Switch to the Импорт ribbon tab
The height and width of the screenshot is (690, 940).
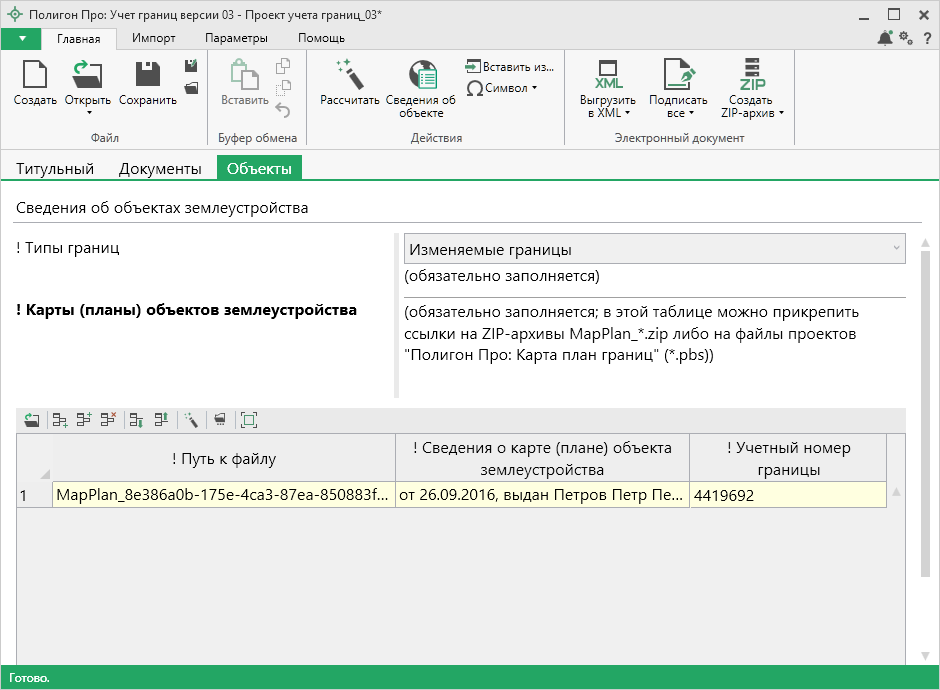(x=153, y=38)
